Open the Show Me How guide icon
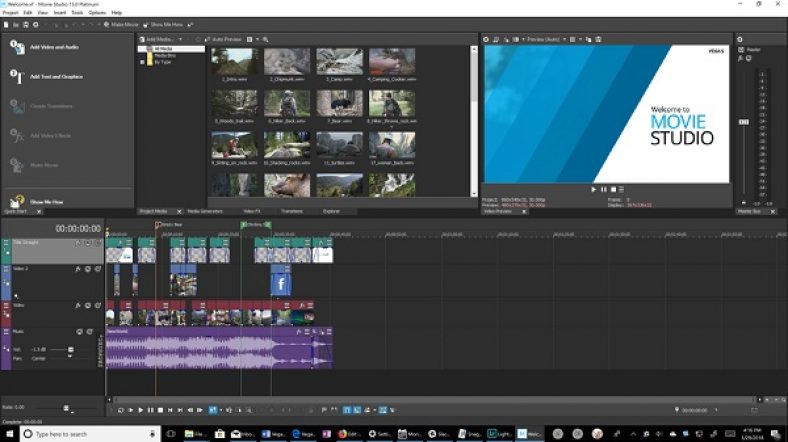Screen dimensions: 788x442 click(17, 201)
